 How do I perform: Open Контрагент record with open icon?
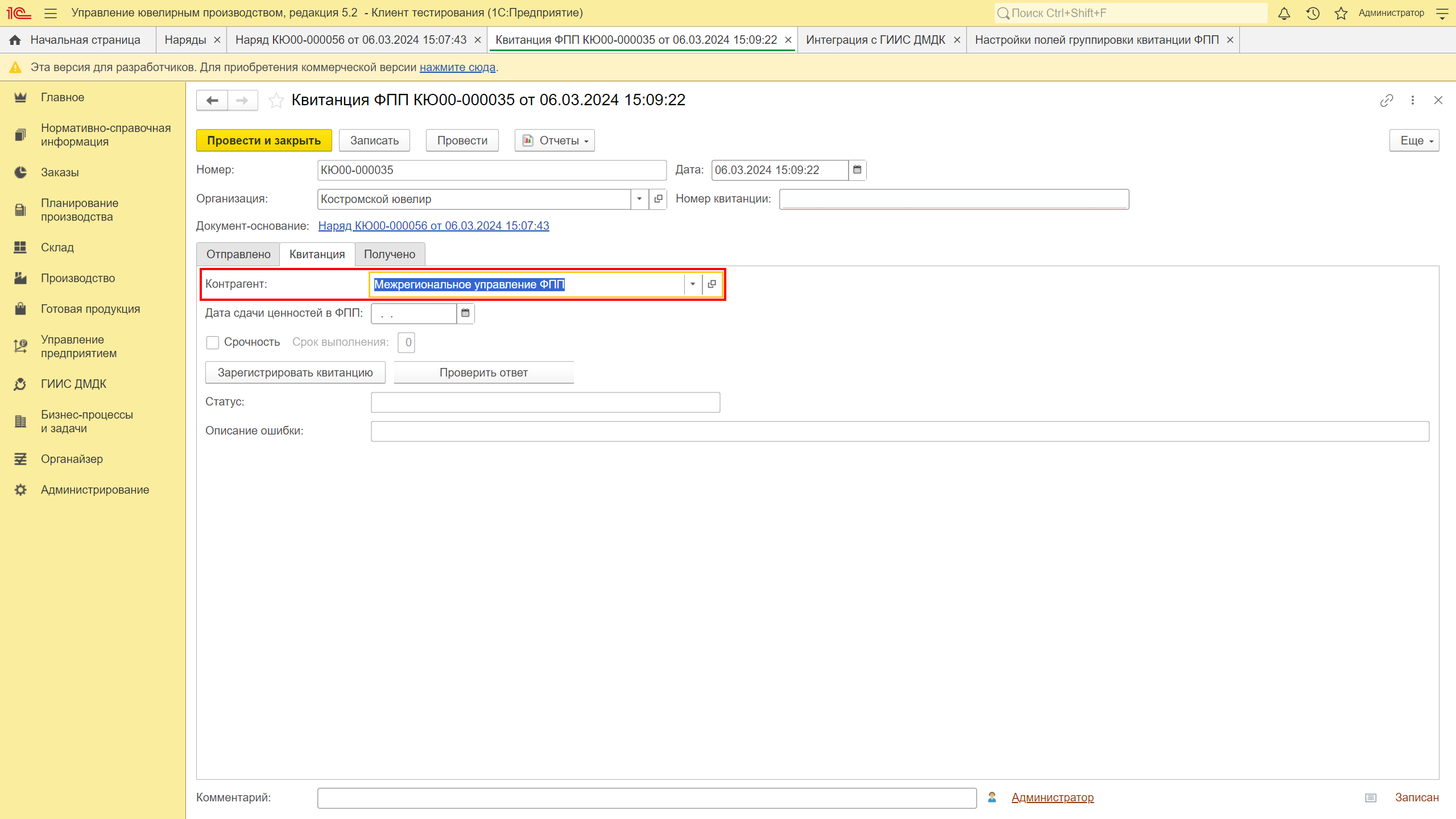(x=712, y=284)
